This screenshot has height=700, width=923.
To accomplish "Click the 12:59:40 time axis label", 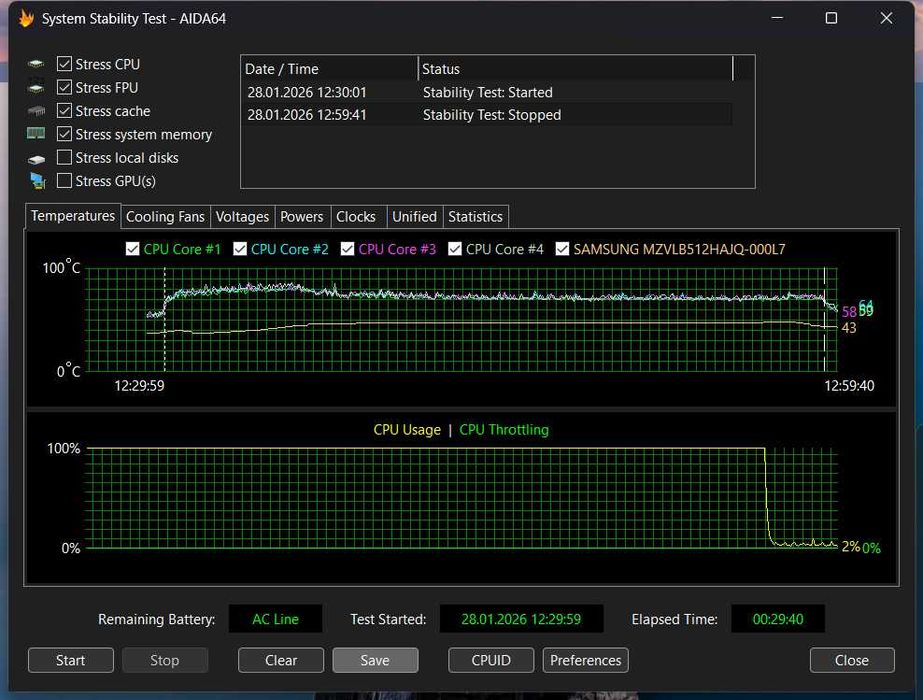I will pyautogui.click(x=849, y=386).
